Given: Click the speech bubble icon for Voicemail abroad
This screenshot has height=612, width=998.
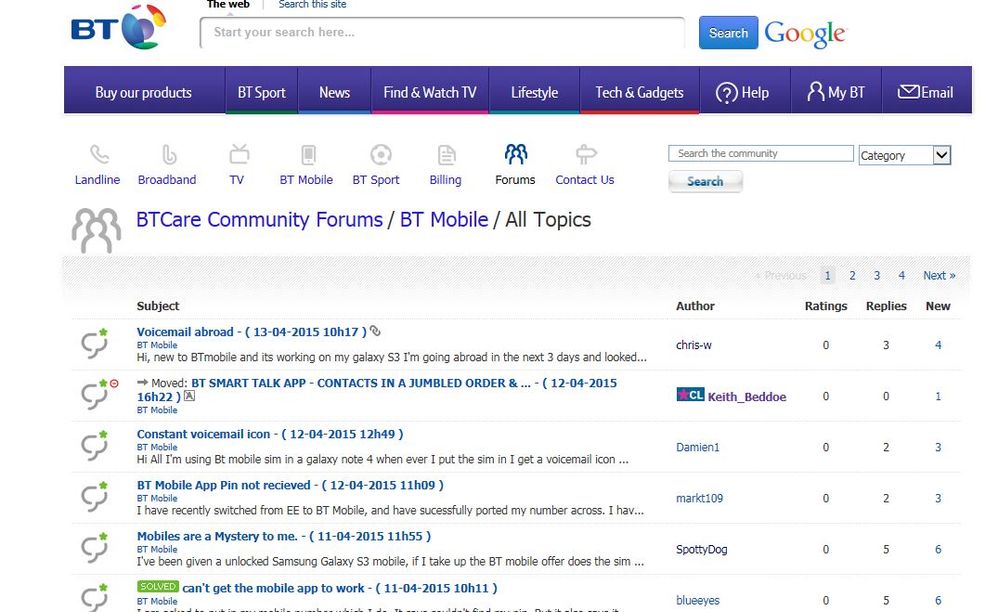Looking at the screenshot, I should [94, 344].
